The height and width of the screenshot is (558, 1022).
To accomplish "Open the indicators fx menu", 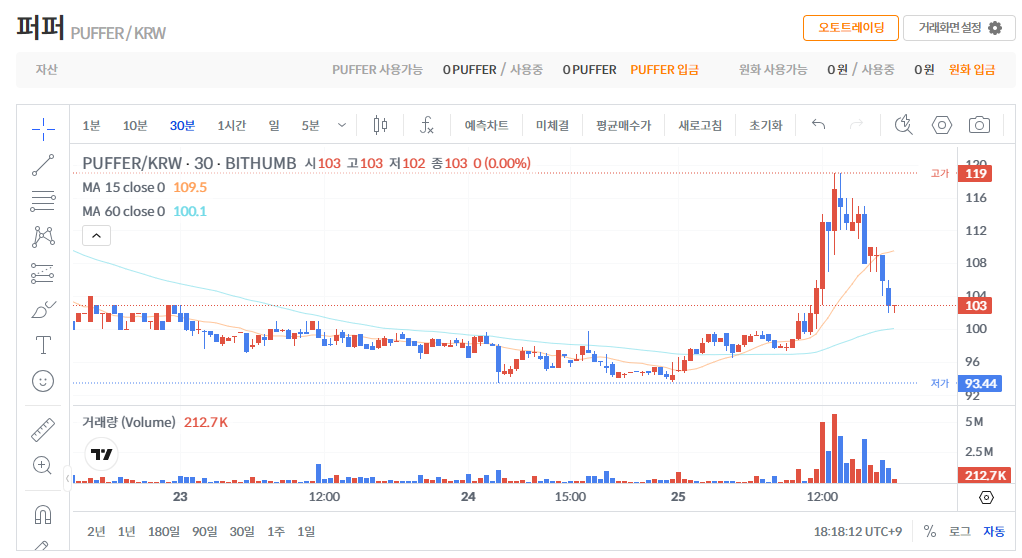I will click(x=427, y=125).
